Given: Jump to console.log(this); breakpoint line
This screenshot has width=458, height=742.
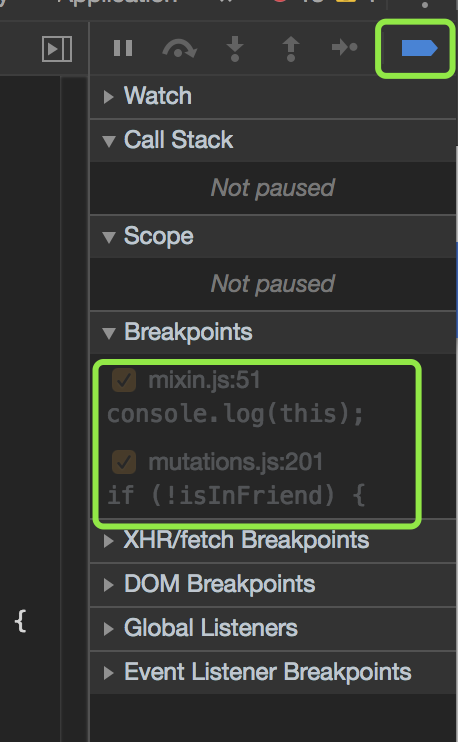Looking at the screenshot, I should click(235, 414).
